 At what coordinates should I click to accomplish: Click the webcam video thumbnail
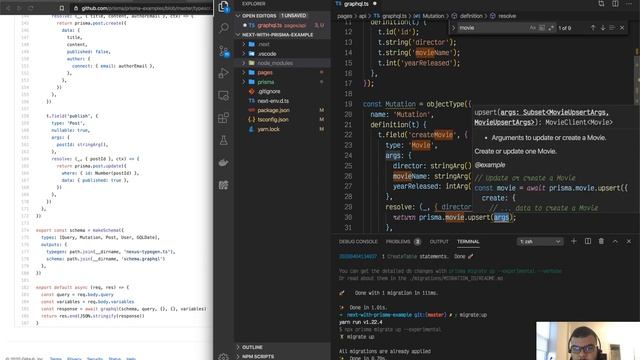click(x=588, y=341)
